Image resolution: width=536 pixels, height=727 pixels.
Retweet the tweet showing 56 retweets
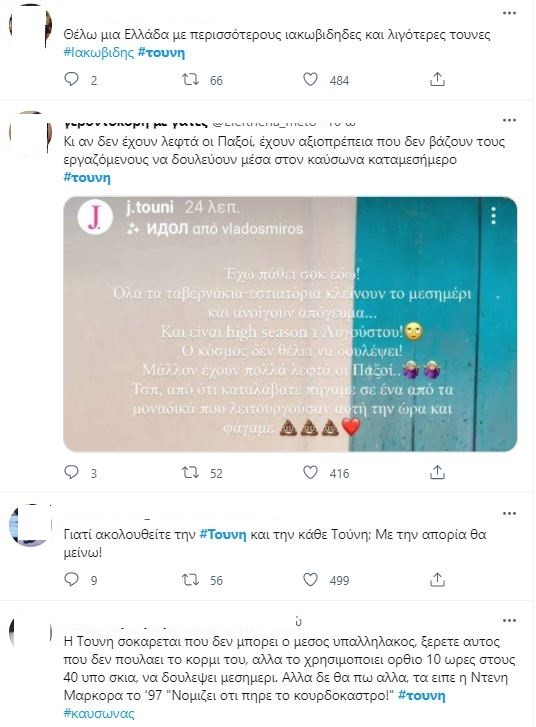point(190,580)
